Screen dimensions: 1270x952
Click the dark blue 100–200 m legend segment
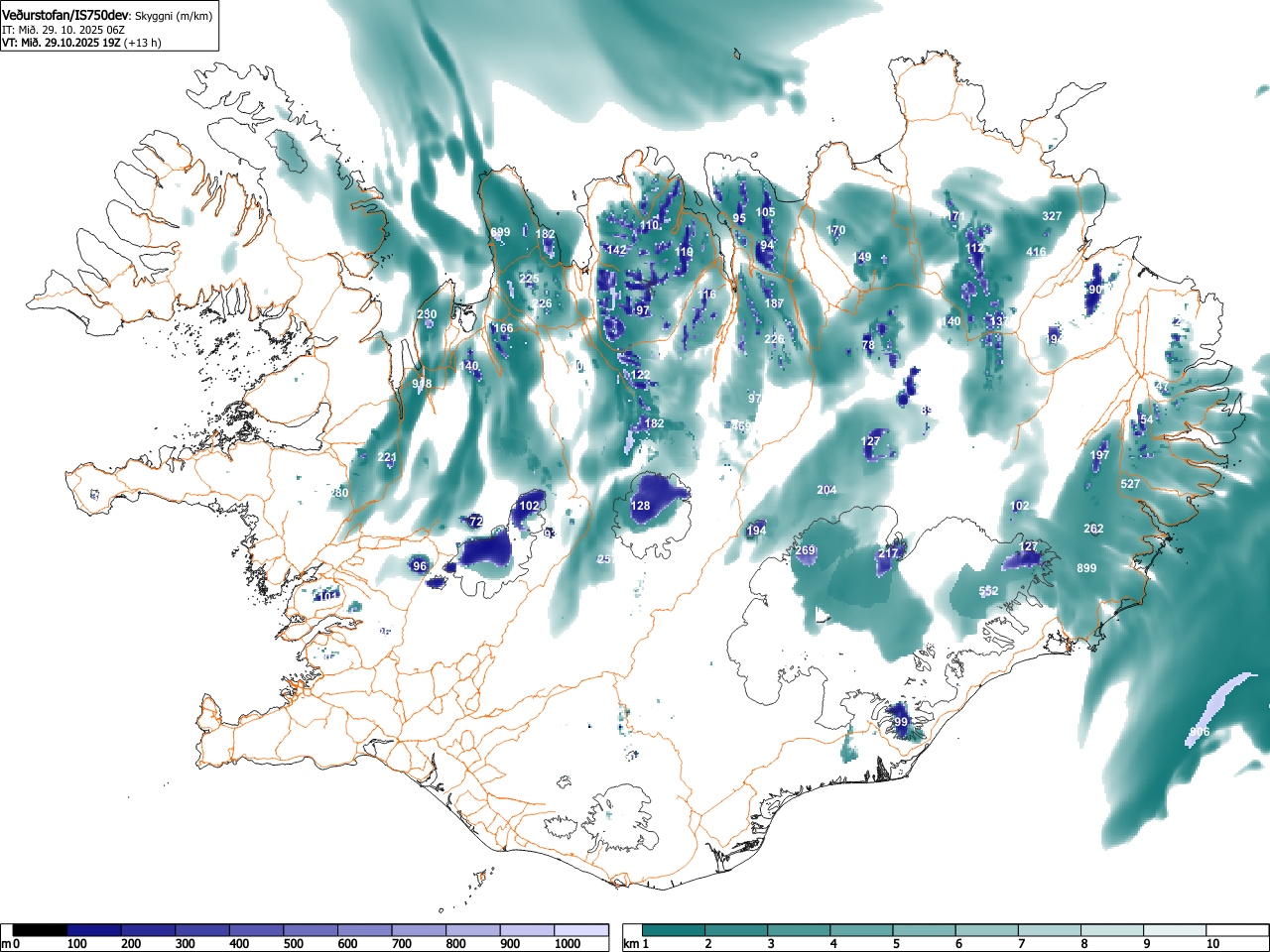[x=94, y=930]
